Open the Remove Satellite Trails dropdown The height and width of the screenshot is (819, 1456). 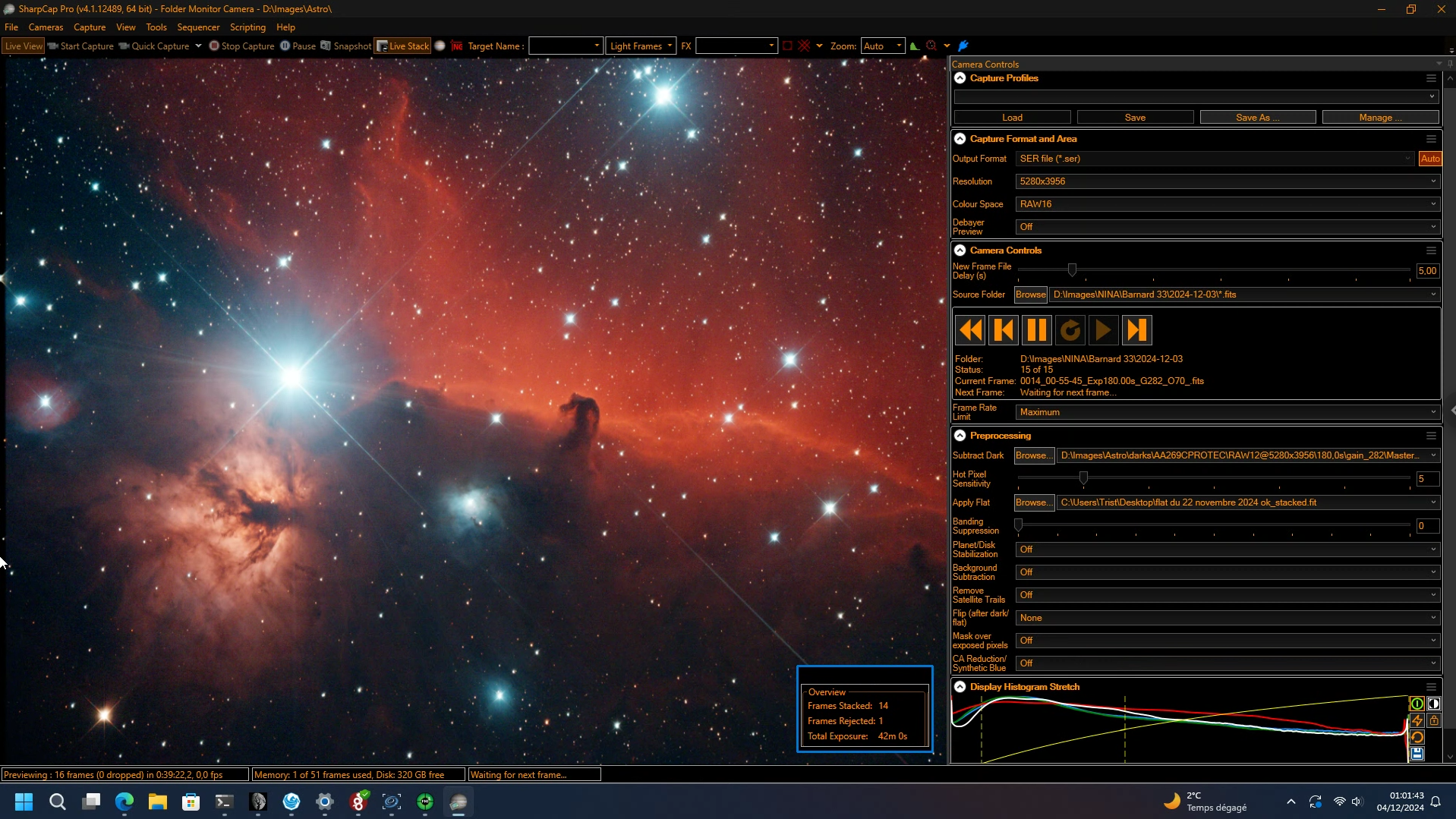tap(1227, 595)
